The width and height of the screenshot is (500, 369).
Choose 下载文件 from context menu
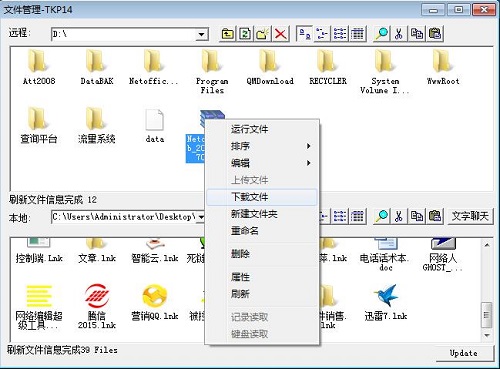point(262,197)
